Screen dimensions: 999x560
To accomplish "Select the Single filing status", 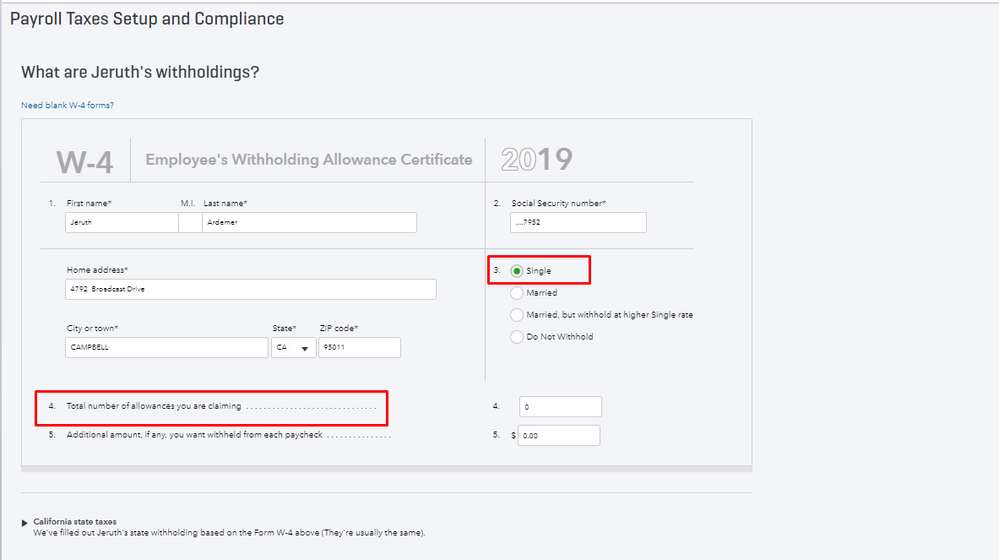I will pyautogui.click(x=517, y=271).
